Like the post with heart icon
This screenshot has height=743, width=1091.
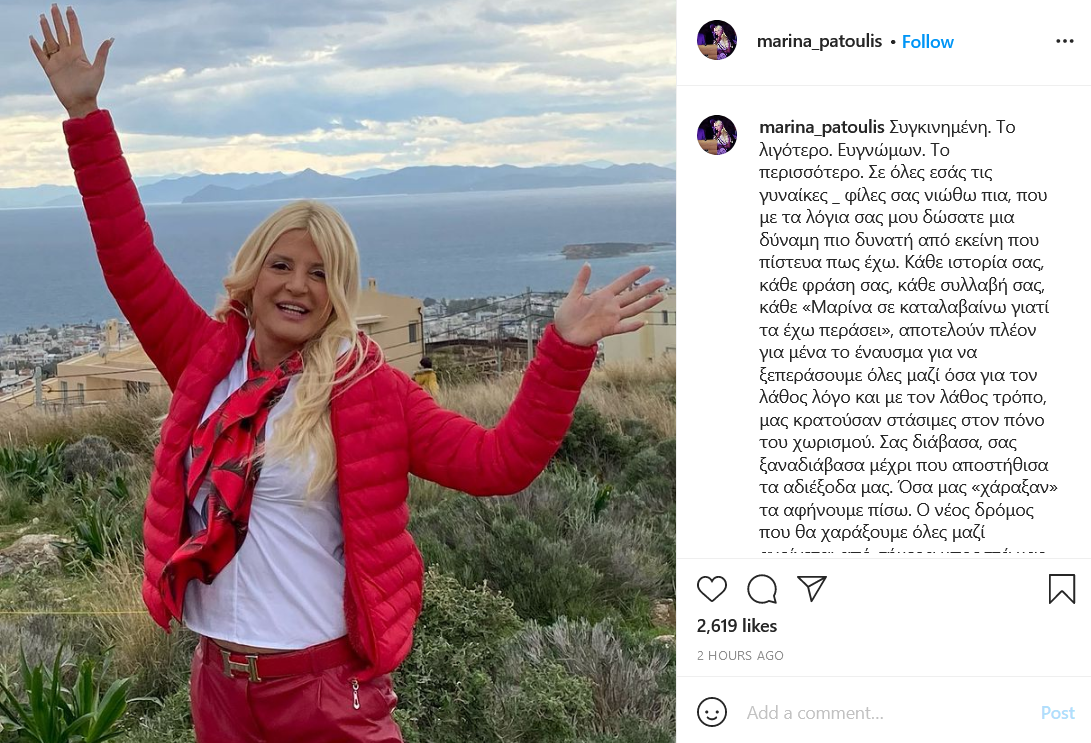coord(711,589)
